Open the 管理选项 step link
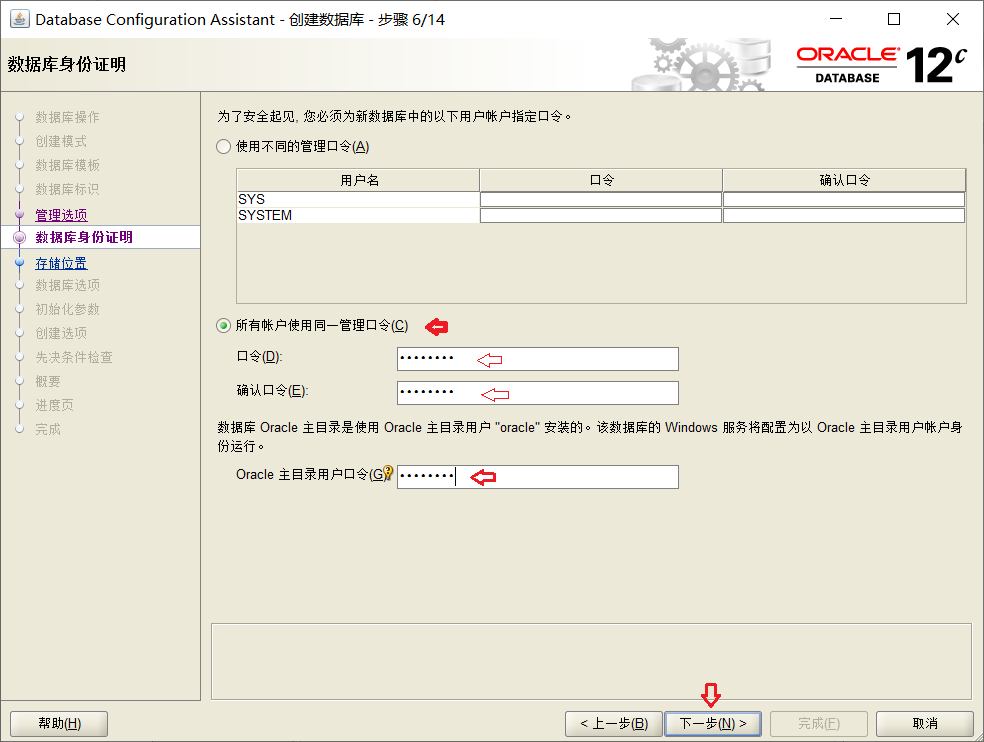This screenshot has height=742, width=984. [x=61, y=215]
